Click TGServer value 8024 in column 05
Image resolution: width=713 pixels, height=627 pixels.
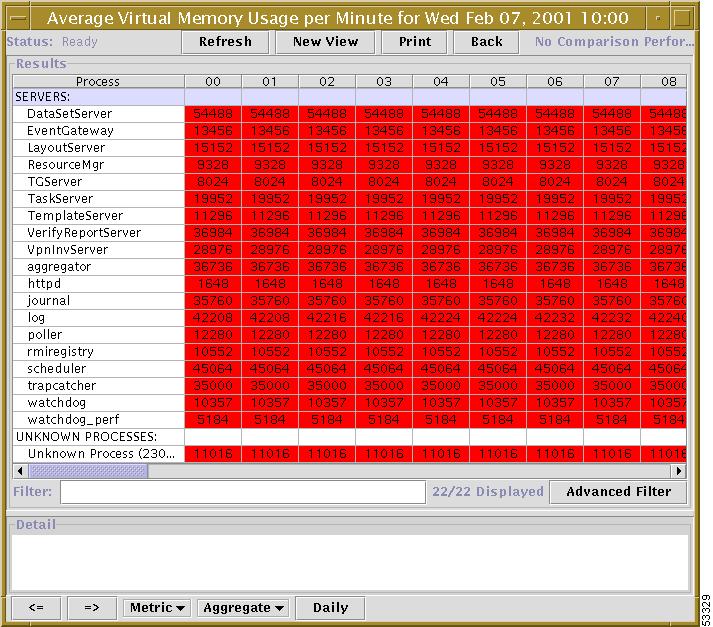coord(498,182)
